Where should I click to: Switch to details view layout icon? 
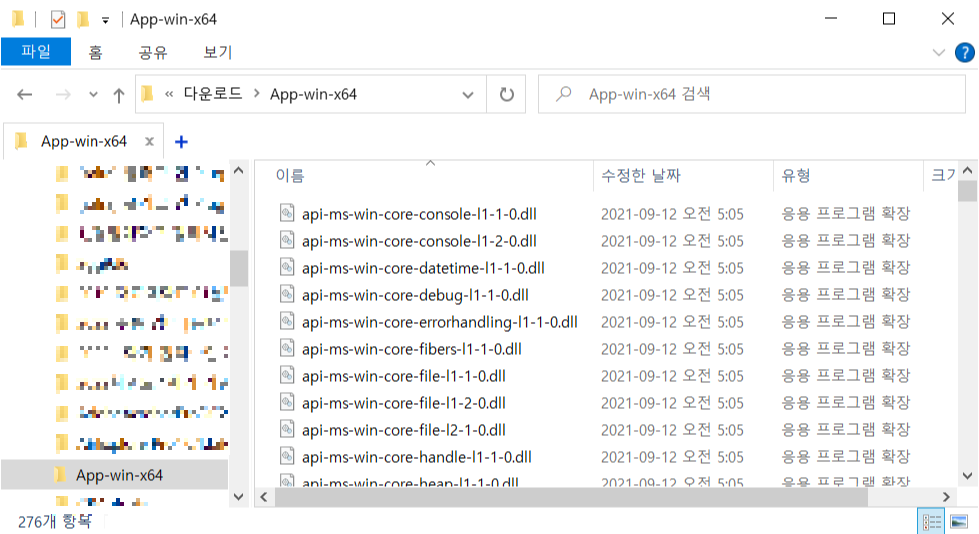(x=931, y=522)
